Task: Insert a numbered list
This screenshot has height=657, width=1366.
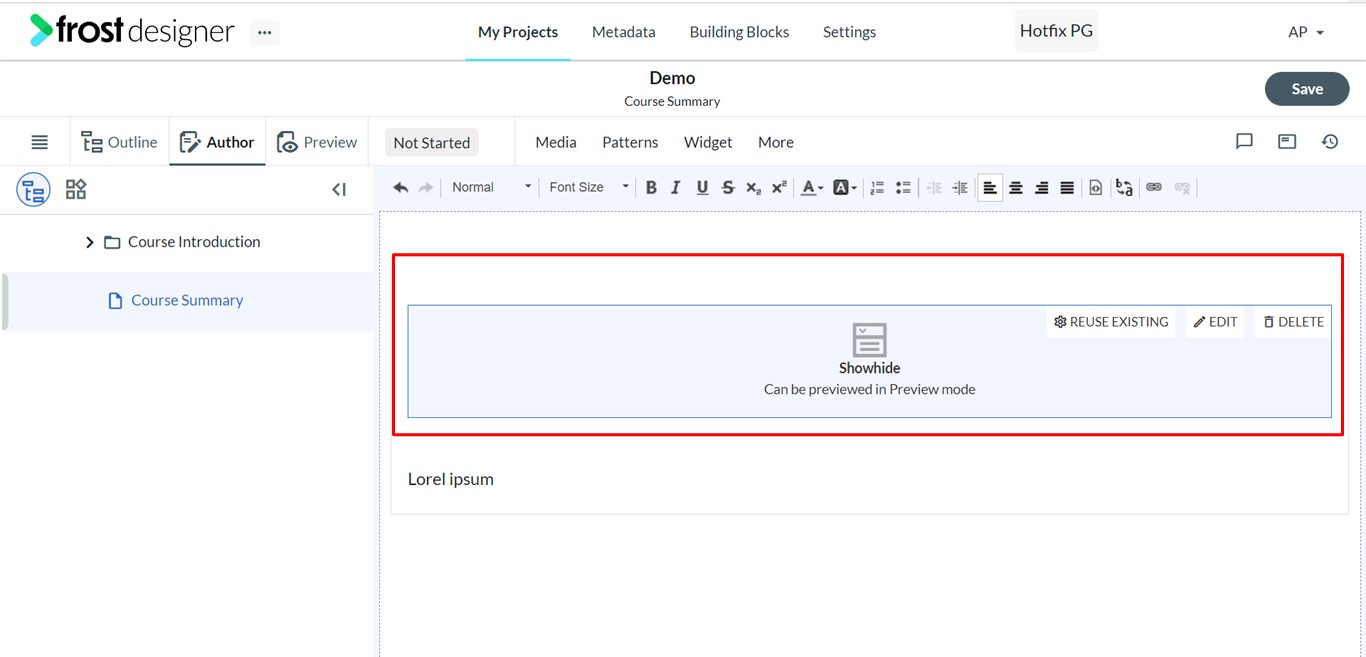Action: click(x=877, y=187)
